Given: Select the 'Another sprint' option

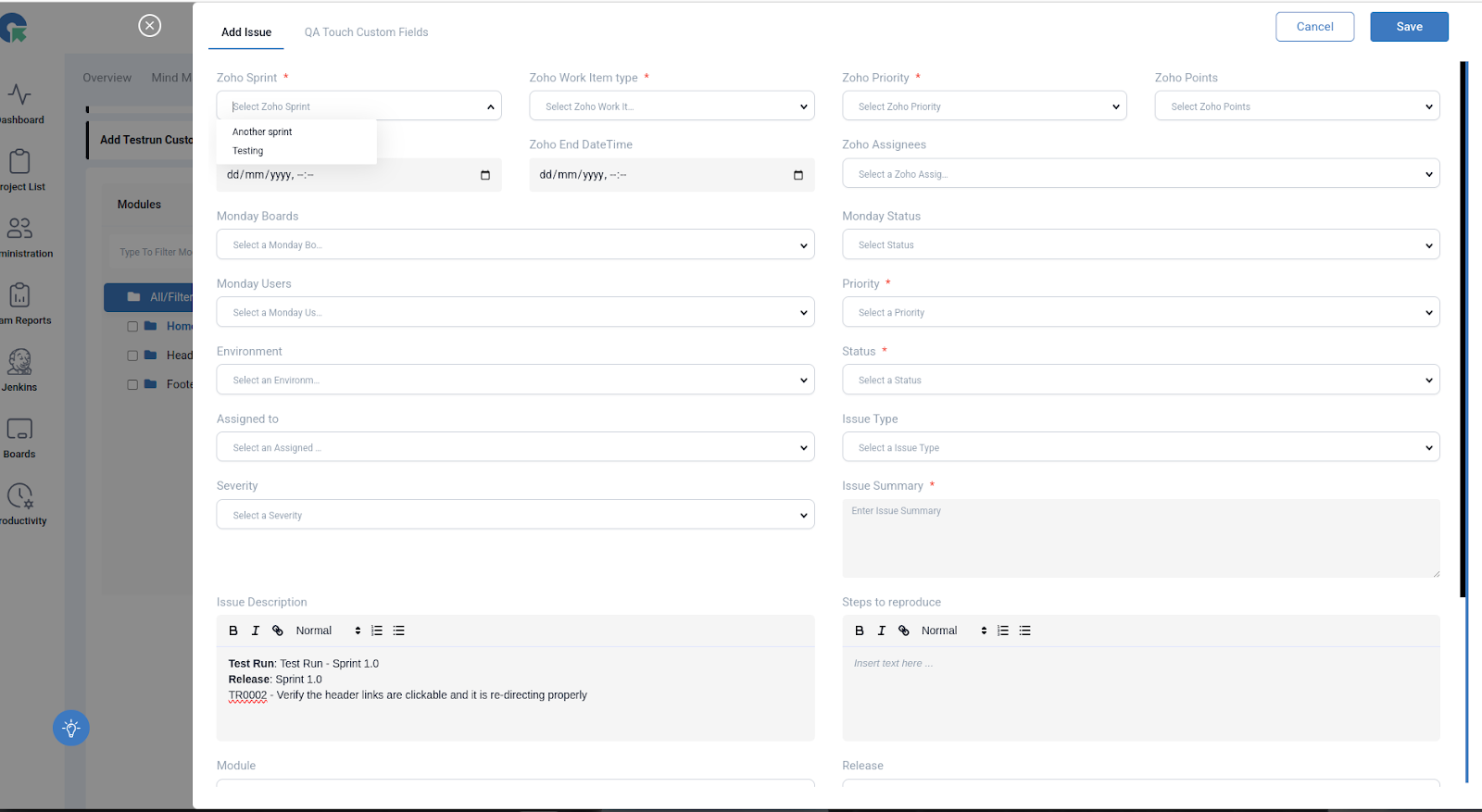Looking at the screenshot, I should click(262, 132).
